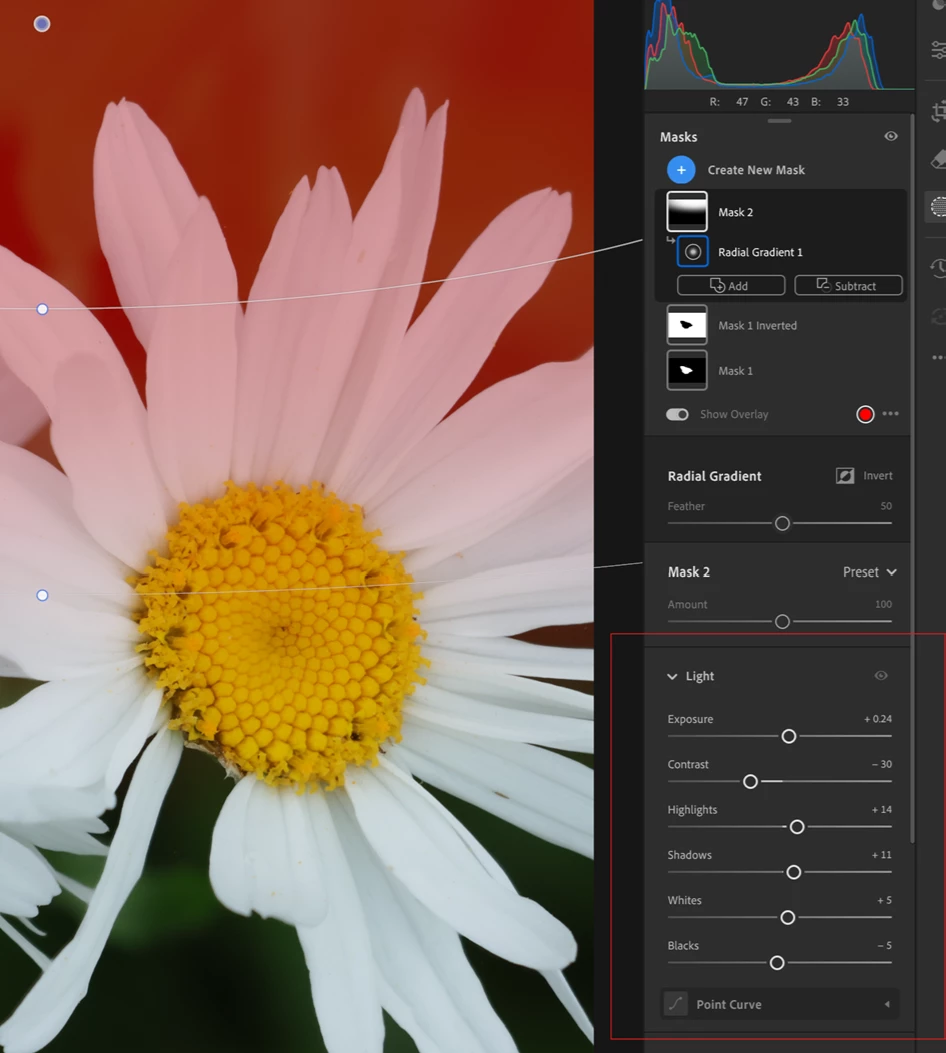
Task: Click the Contrast slider handle
Action: point(751,782)
